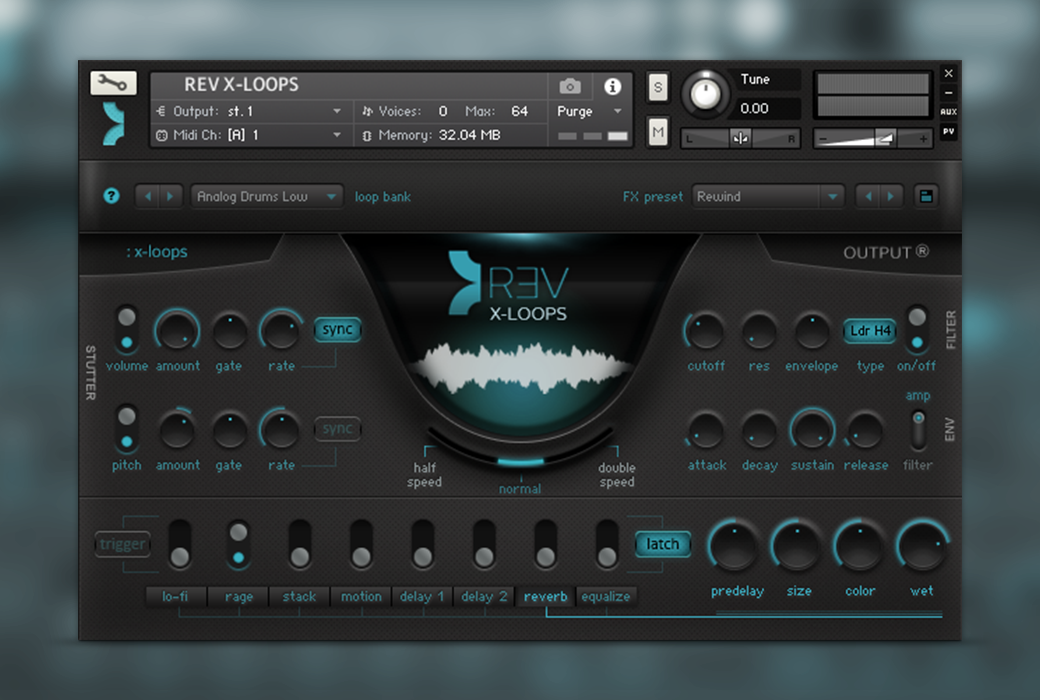Image resolution: width=1040 pixels, height=700 pixels.
Task: Open the Output st. 1 dropdown
Action: pyautogui.click(x=249, y=111)
